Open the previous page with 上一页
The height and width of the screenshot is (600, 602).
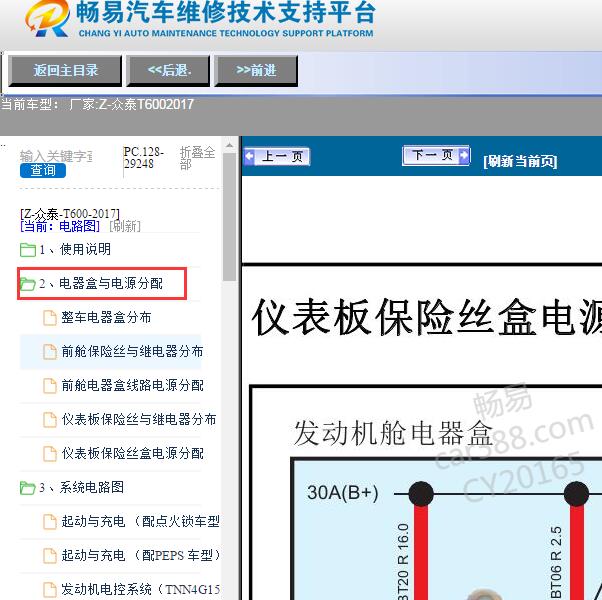(x=277, y=157)
